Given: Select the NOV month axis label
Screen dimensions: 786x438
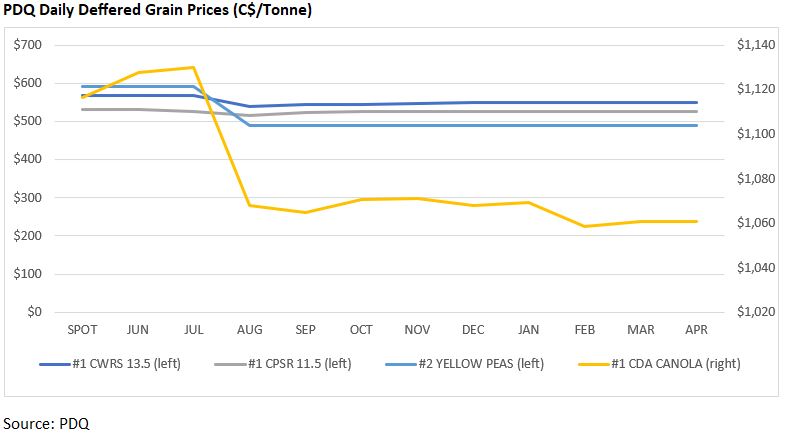Looking at the screenshot, I should 416,329.
